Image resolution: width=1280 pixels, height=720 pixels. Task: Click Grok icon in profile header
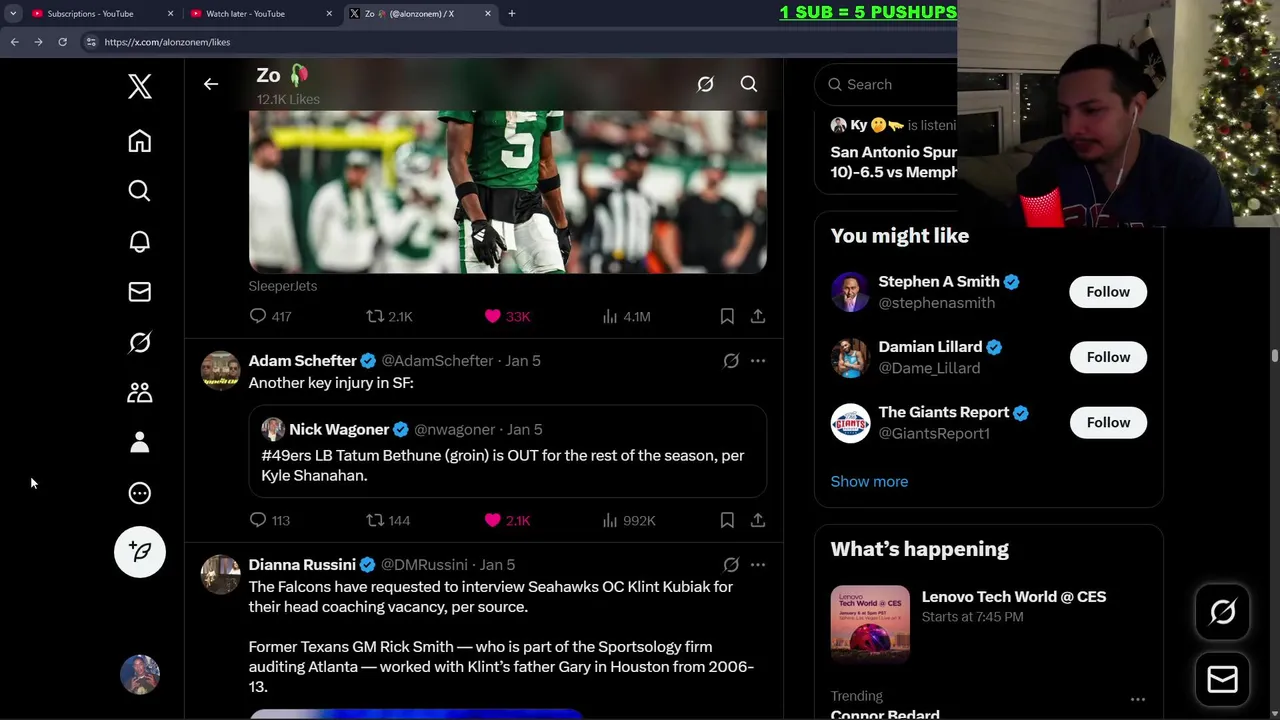(705, 85)
